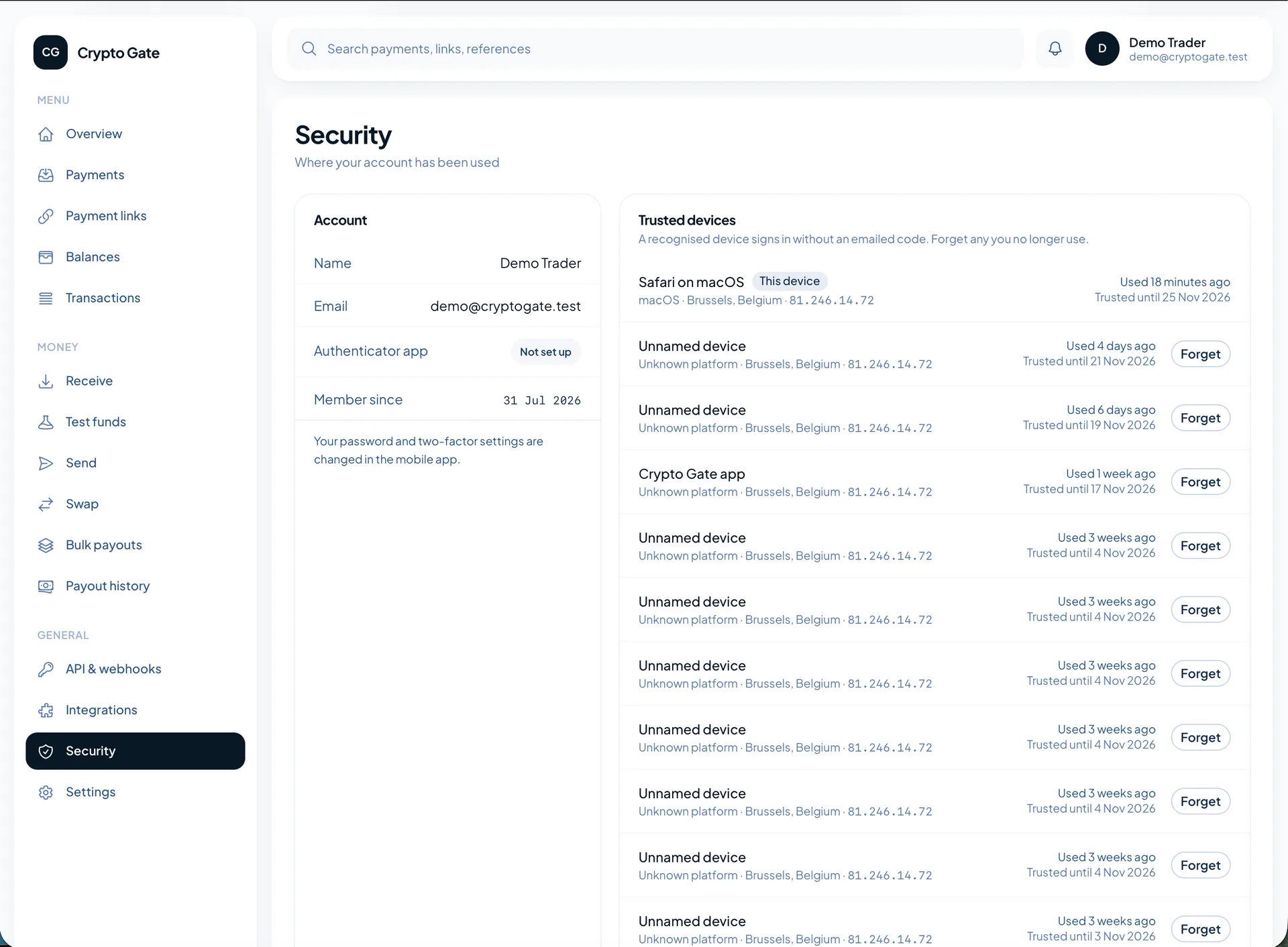Click the Send paper-plane icon
The image size is (1288, 947).
(x=46, y=463)
